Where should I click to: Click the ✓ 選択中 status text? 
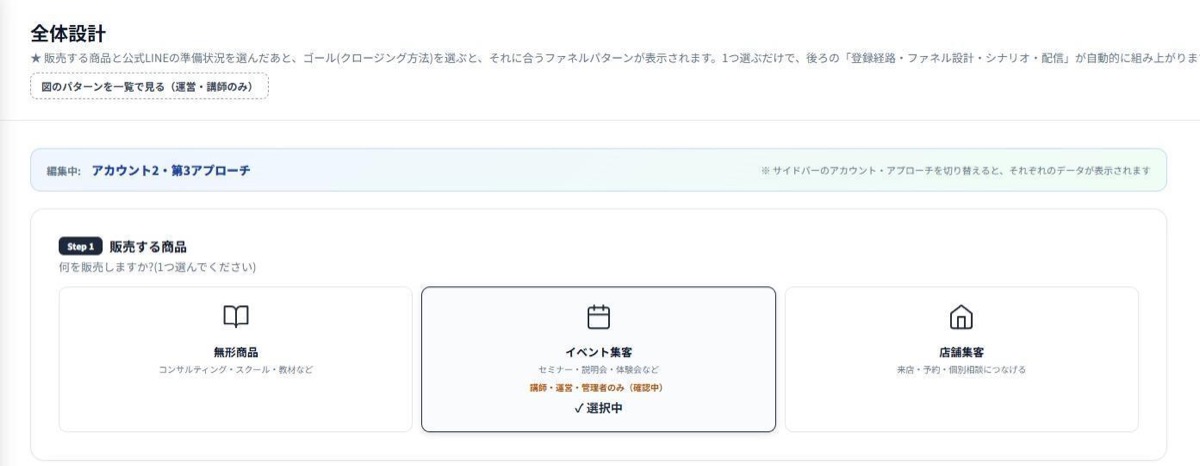[598, 408]
